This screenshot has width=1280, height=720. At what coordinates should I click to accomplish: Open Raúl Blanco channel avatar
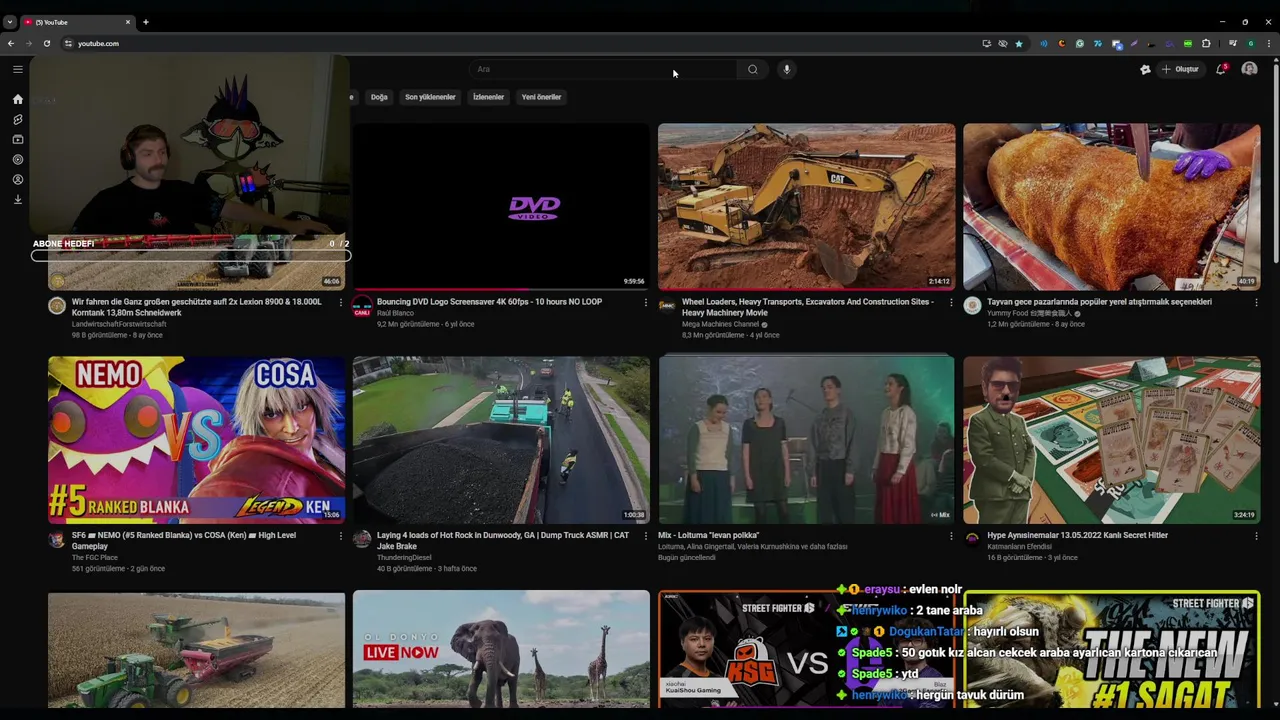362,306
